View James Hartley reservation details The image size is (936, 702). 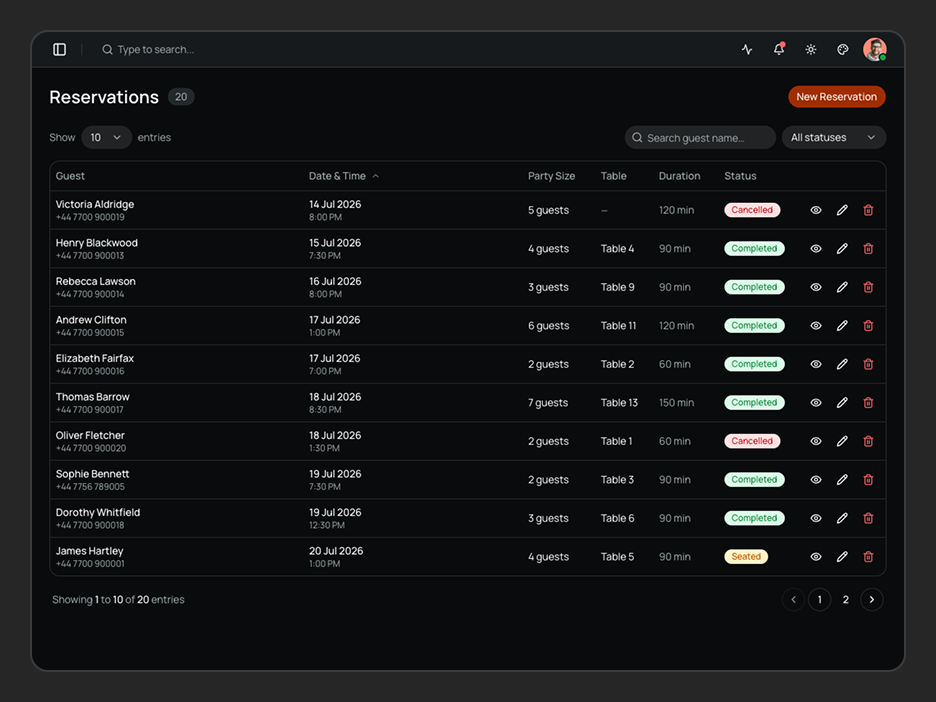click(x=816, y=556)
